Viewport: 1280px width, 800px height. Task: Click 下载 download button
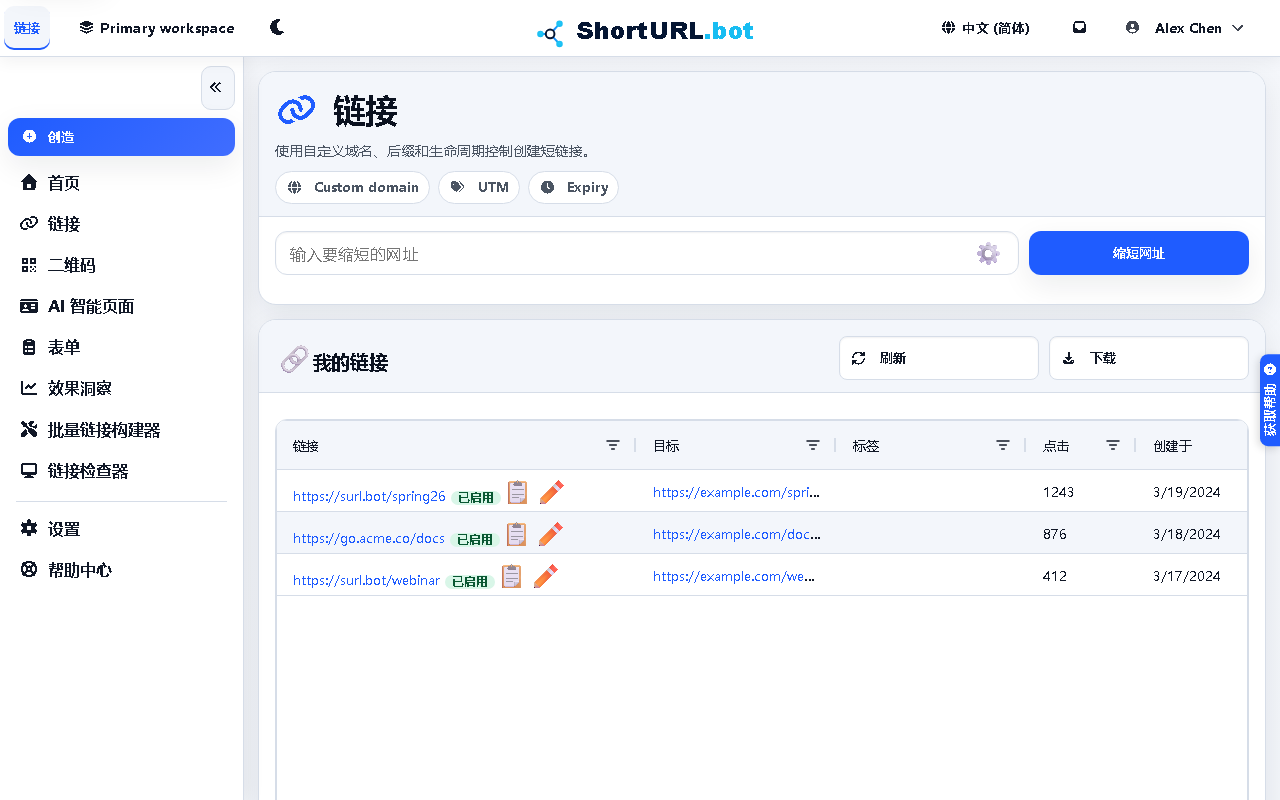coord(1149,358)
